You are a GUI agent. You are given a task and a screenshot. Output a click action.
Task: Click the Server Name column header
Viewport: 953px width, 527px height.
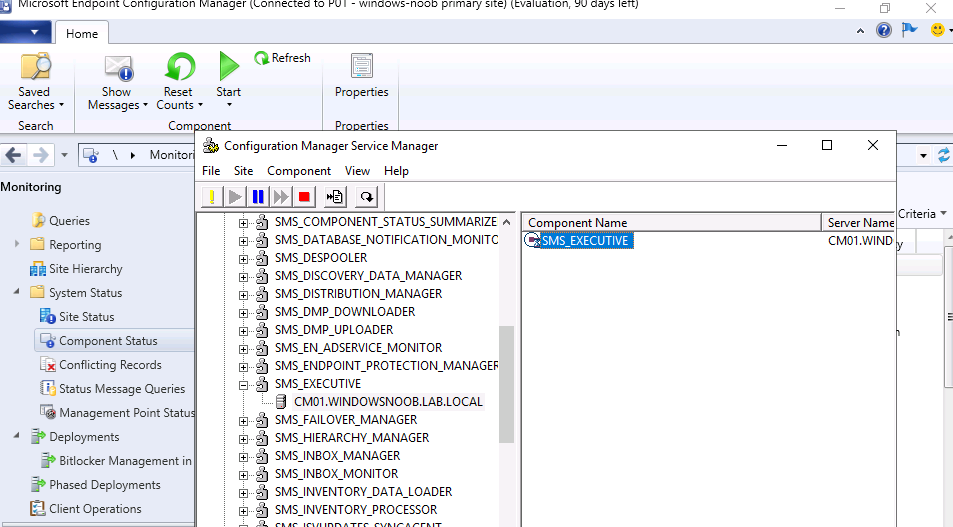click(x=858, y=222)
